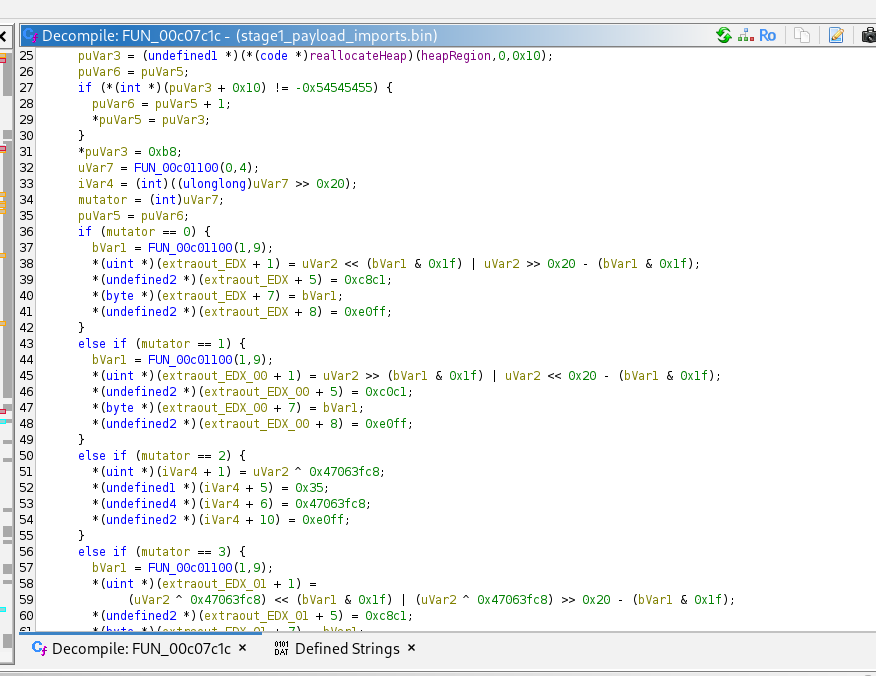Screen dimensions: 876x676
Task: Click the Cf icon on the Decompile tab
Action: (40, 648)
